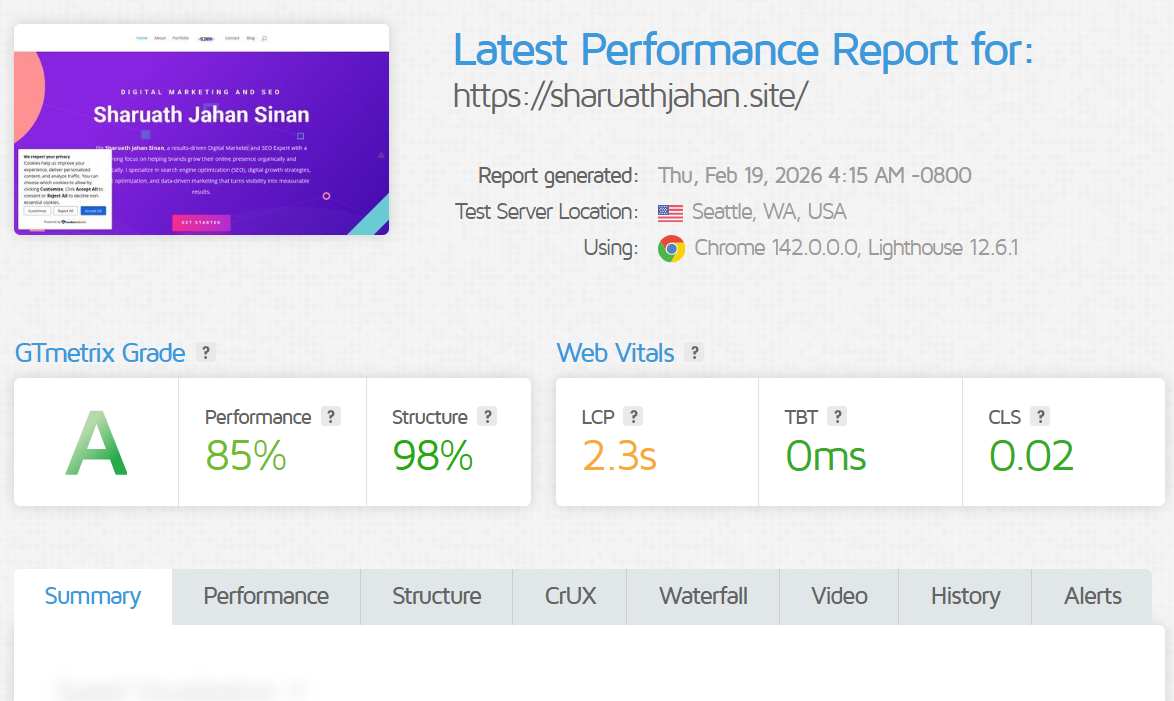The image size is (1174, 701).
Task: Open the Structure tab
Action: click(x=436, y=596)
